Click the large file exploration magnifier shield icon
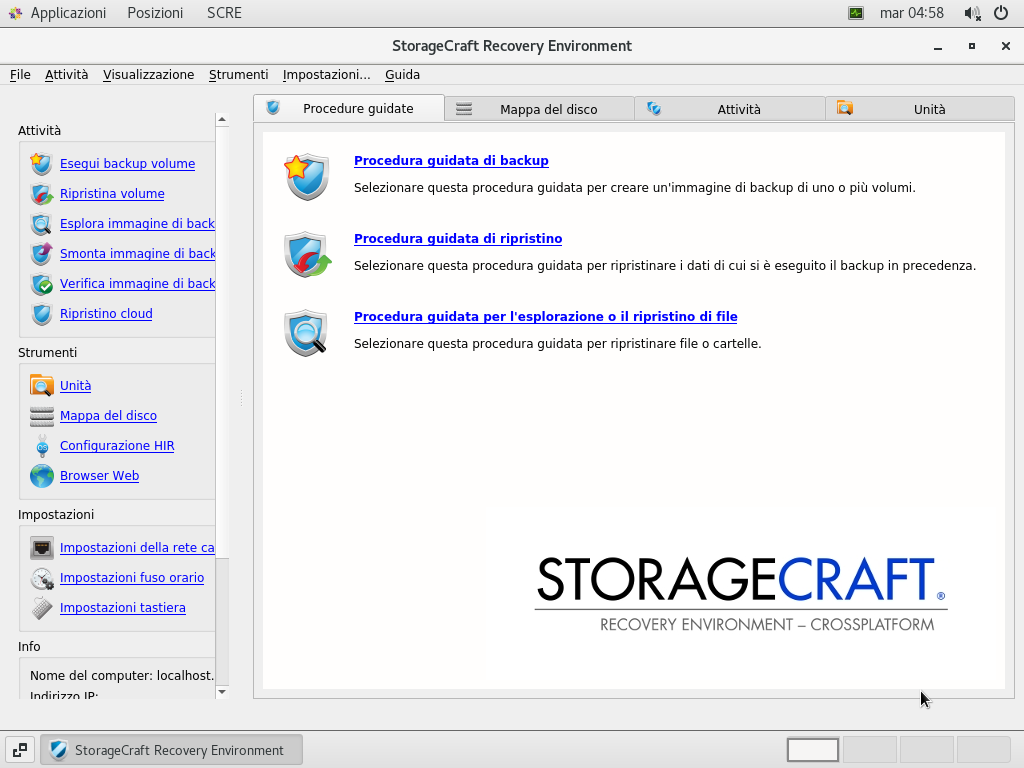The height and width of the screenshot is (768, 1024). 306,332
